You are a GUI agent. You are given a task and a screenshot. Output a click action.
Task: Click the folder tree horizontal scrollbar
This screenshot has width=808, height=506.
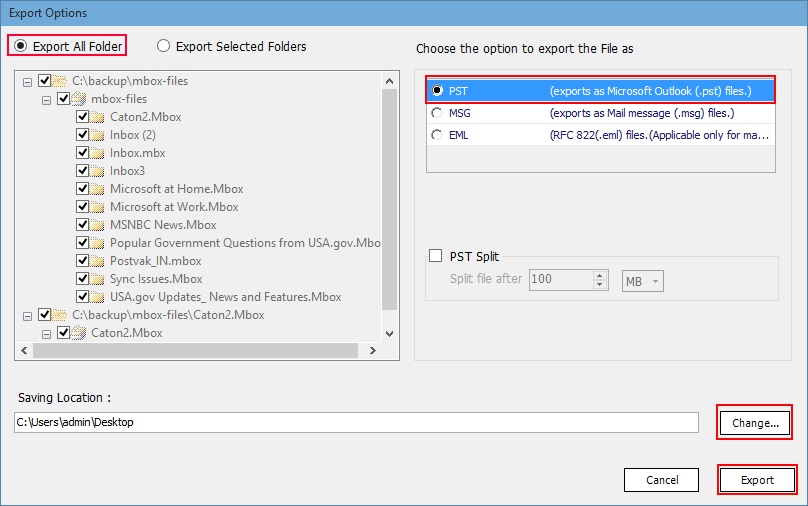(x=195, y=351)
